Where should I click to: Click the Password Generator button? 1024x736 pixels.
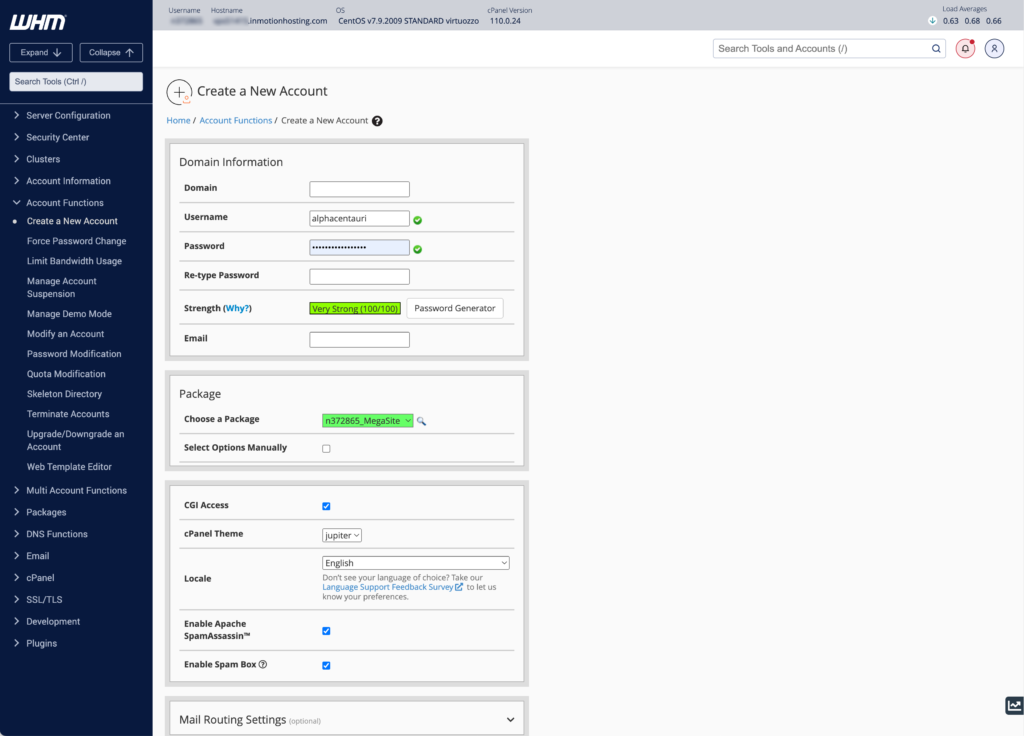point(455,308)
